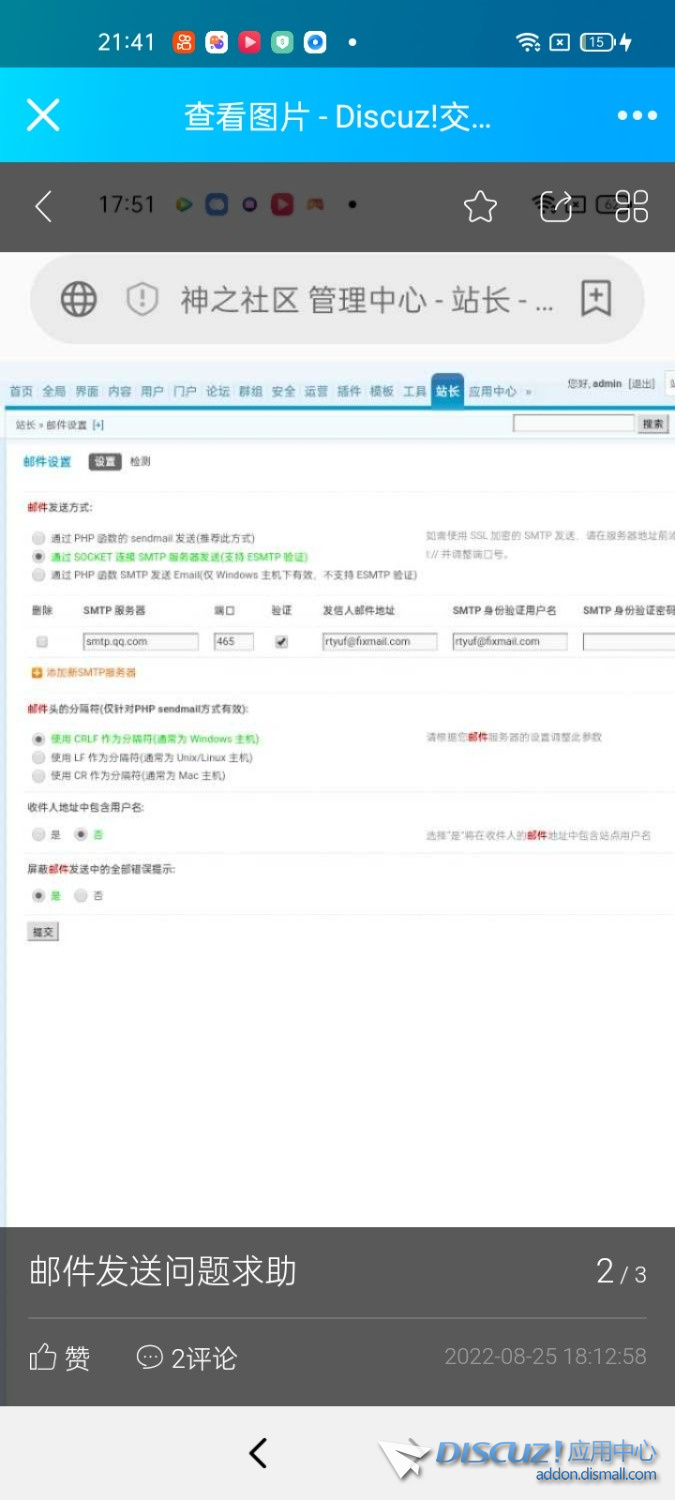This screenshot has width=675, height=1500.
Task: Tap the star favorite icon
Action: pos(480,206)
